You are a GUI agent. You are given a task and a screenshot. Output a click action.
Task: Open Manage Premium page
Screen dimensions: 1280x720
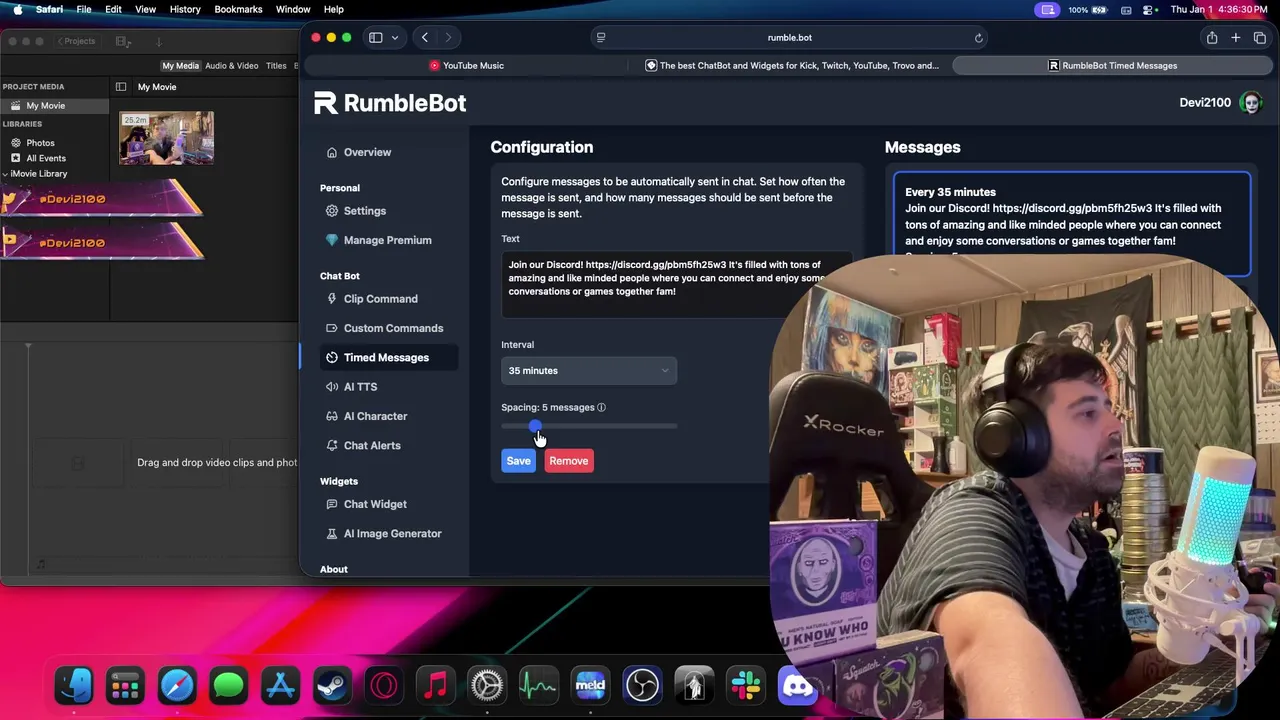tap(387, 240)
